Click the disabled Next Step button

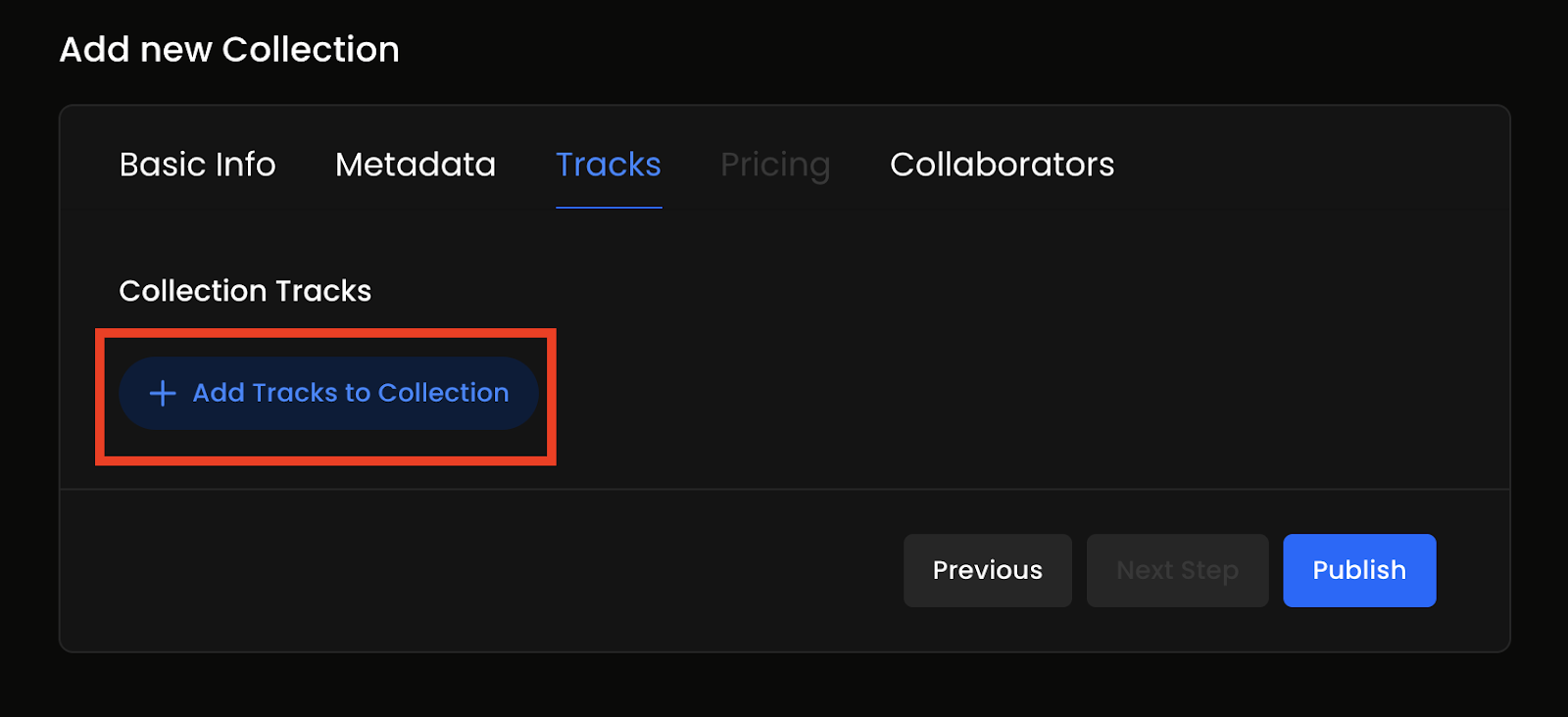coord(1177,570)
